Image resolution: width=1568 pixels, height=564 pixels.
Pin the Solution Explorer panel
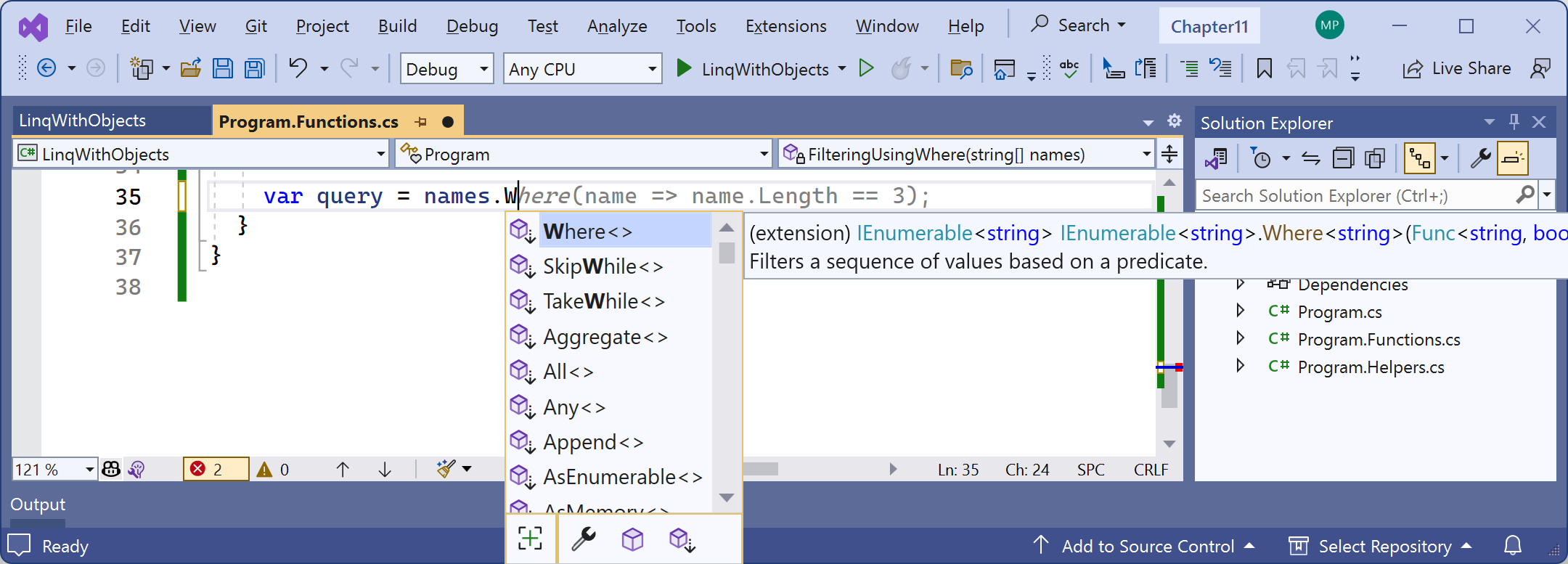click(1514, 122)
